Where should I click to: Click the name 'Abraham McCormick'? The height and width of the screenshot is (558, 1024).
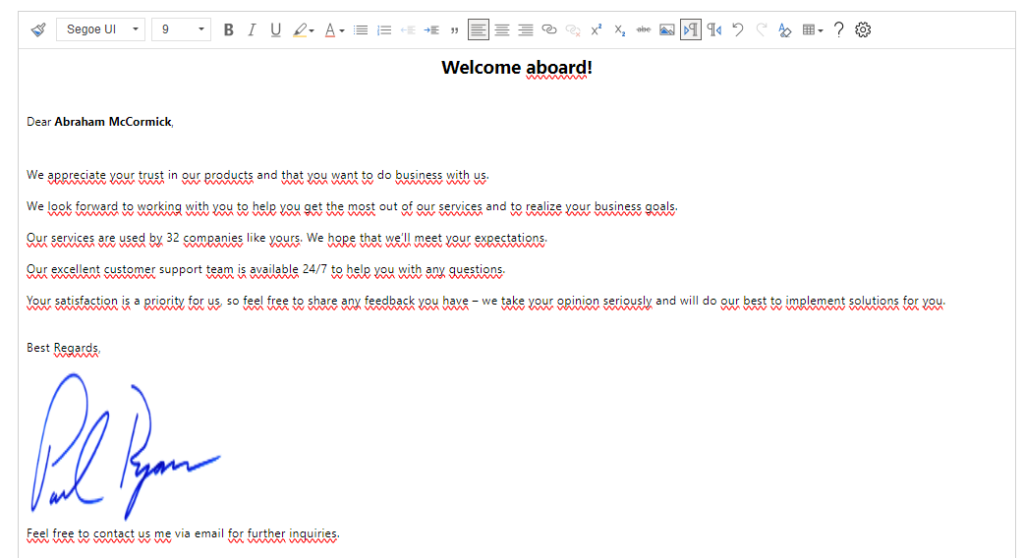coord(112,122)
